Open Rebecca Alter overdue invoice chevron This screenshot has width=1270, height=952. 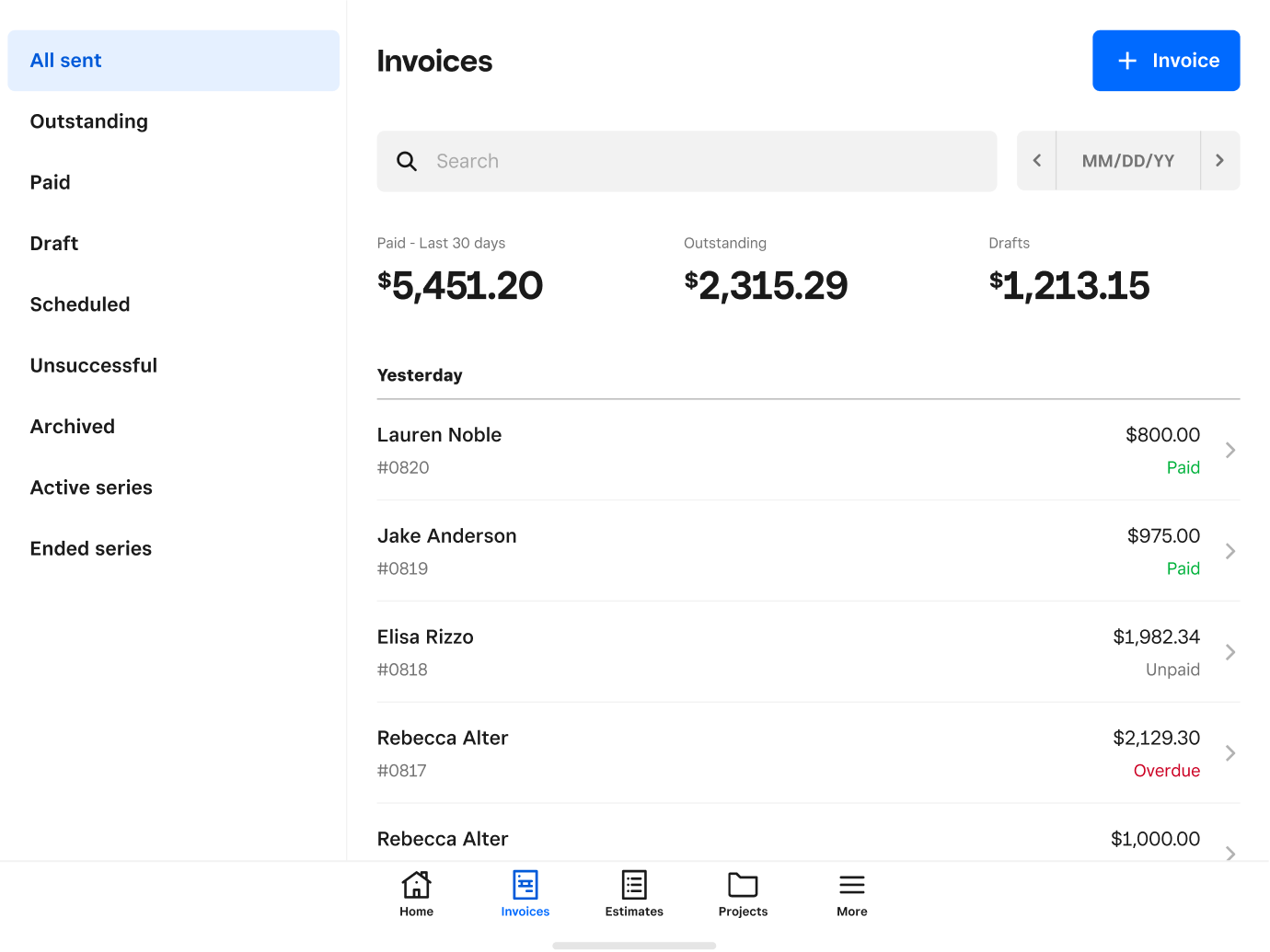click(x=1230, y=753)
